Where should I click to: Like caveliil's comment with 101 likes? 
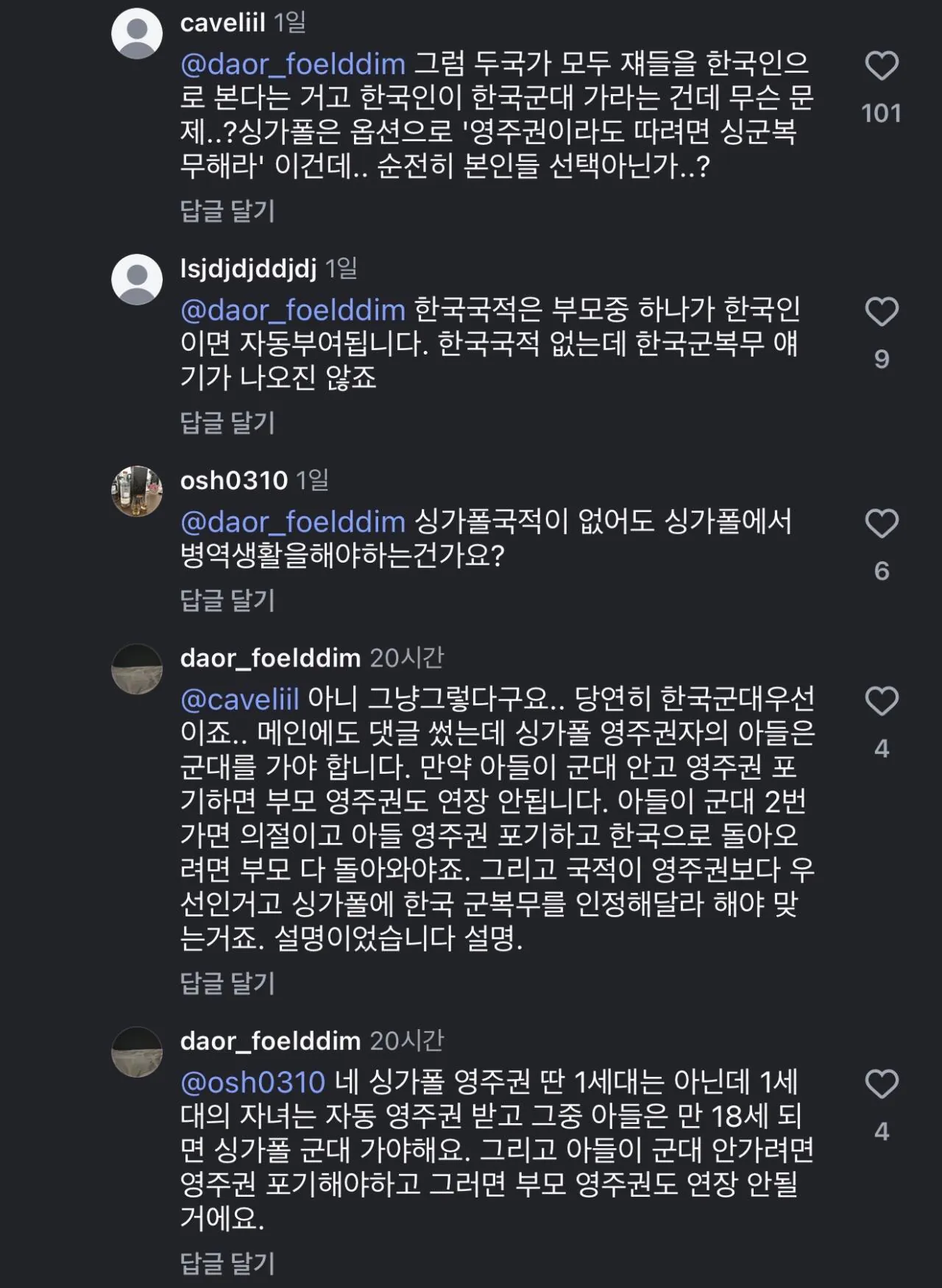point(882,67)
